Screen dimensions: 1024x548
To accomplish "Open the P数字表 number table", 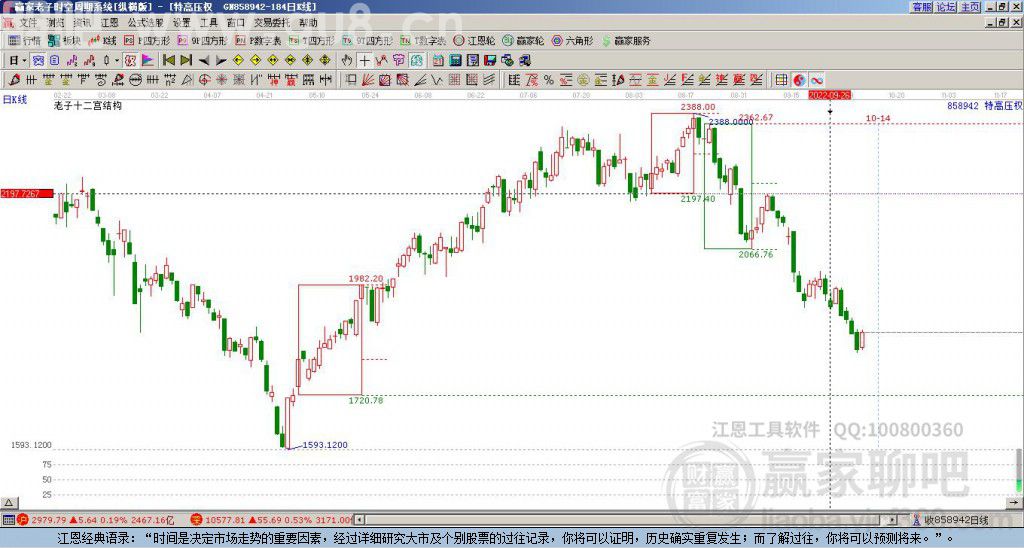I will coord(258,40).
